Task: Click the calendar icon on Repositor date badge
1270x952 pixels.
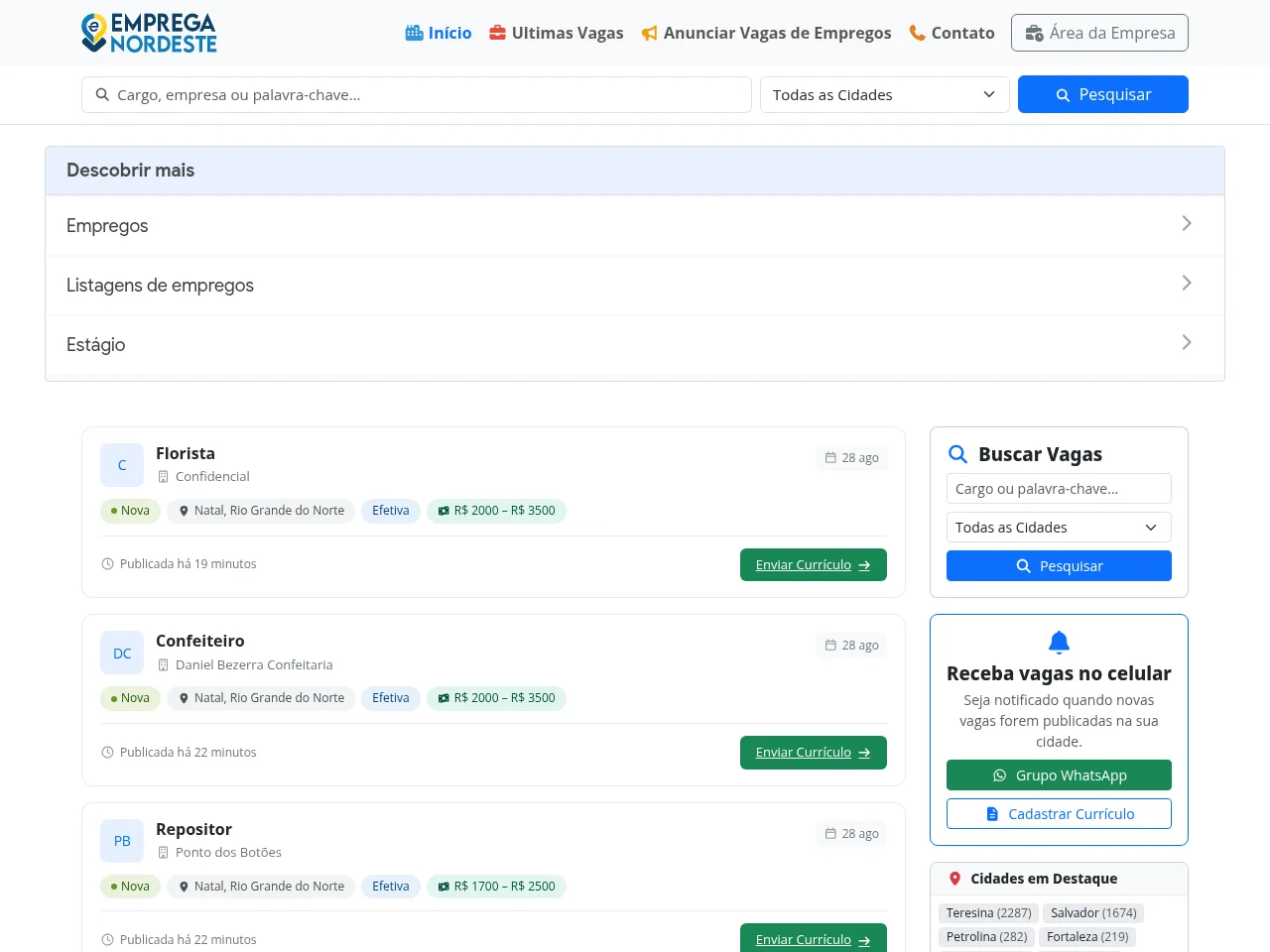Action: pos(830,833)
